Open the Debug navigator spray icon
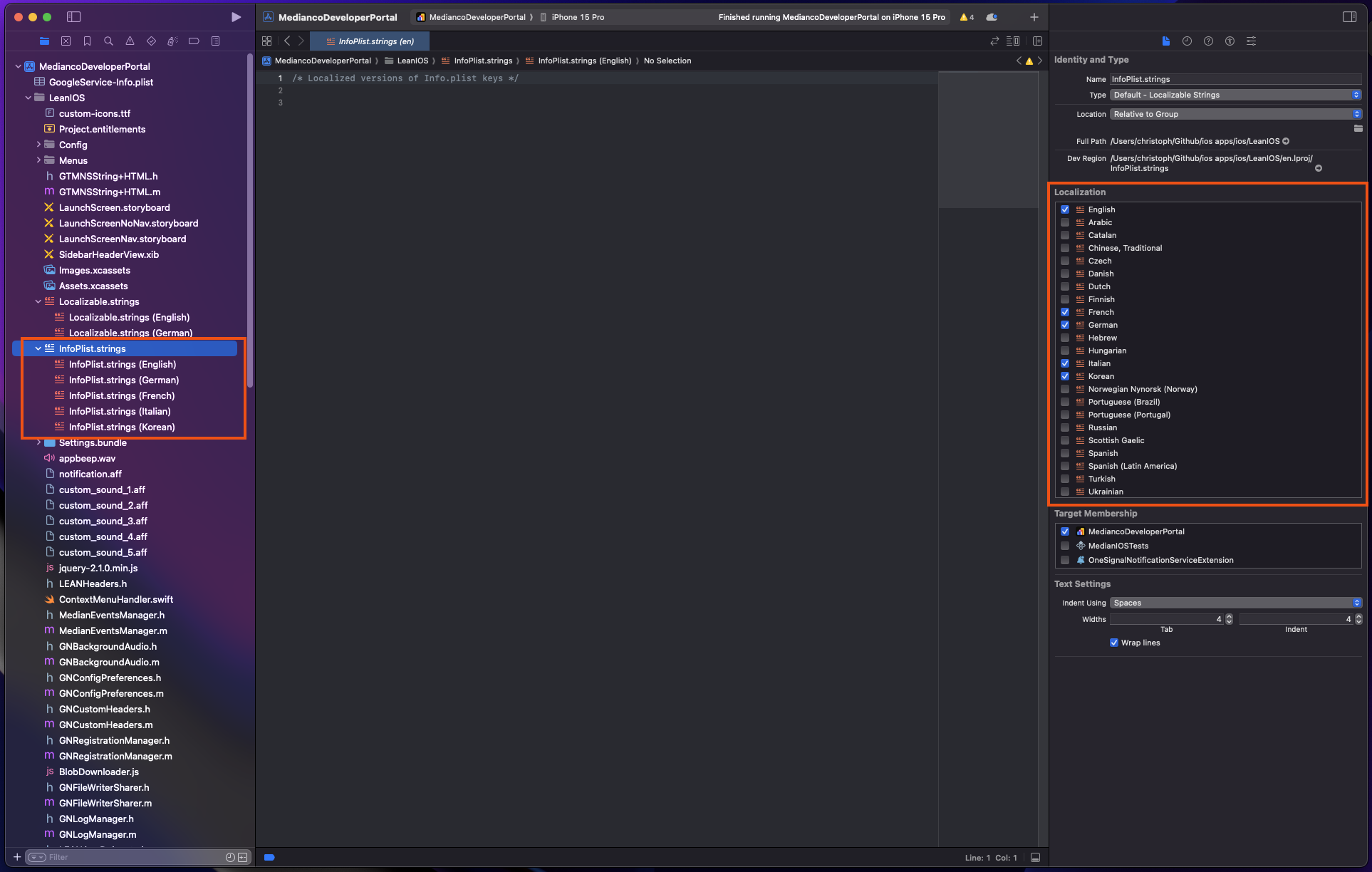 [x=172, y=41]
